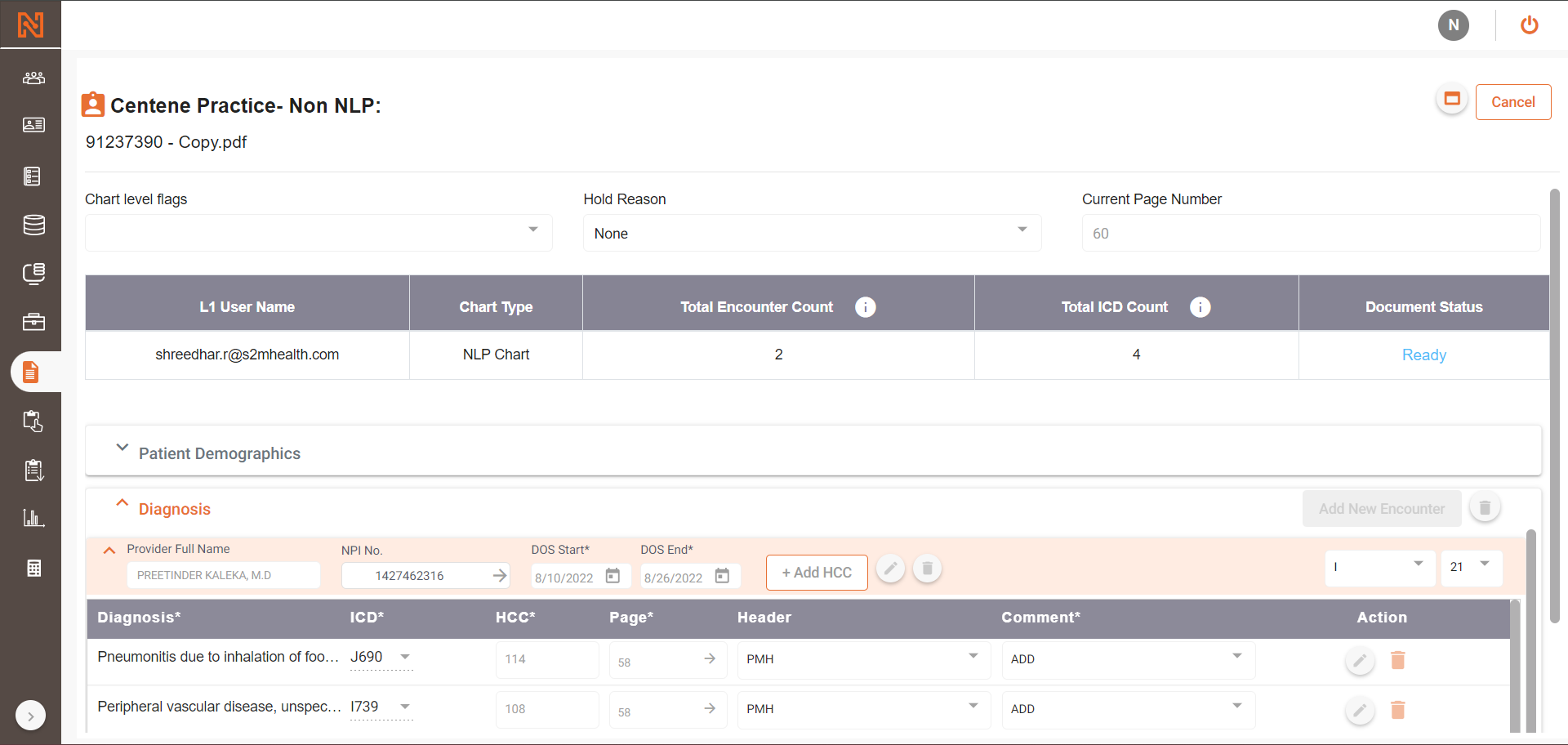Viewport: 1568px width, 745px height.
Task: Click the orange window view icon beside Cancel
Action: coord(1452,100)
